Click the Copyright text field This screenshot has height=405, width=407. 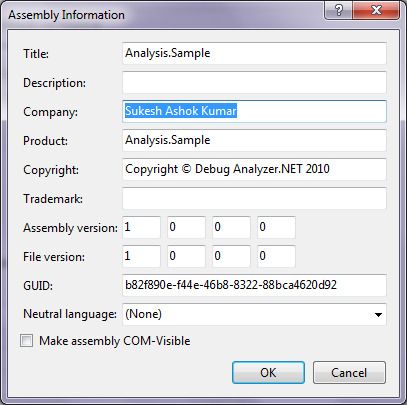coord(254,169)
